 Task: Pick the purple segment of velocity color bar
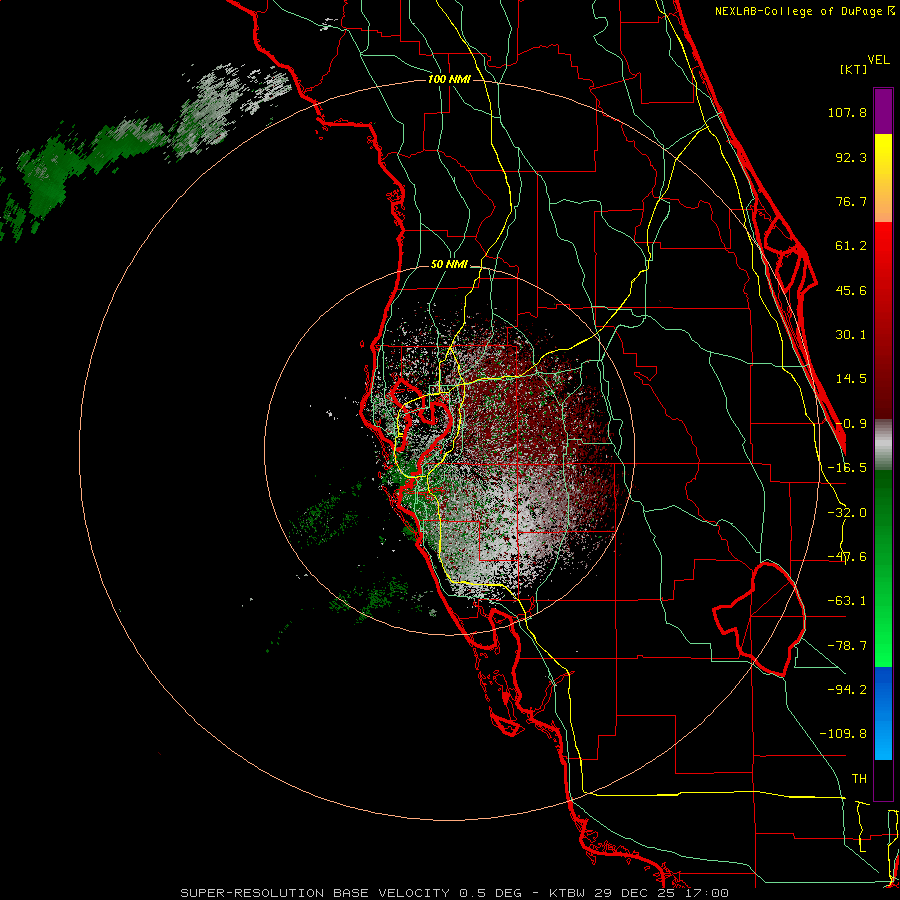[883, 111]
